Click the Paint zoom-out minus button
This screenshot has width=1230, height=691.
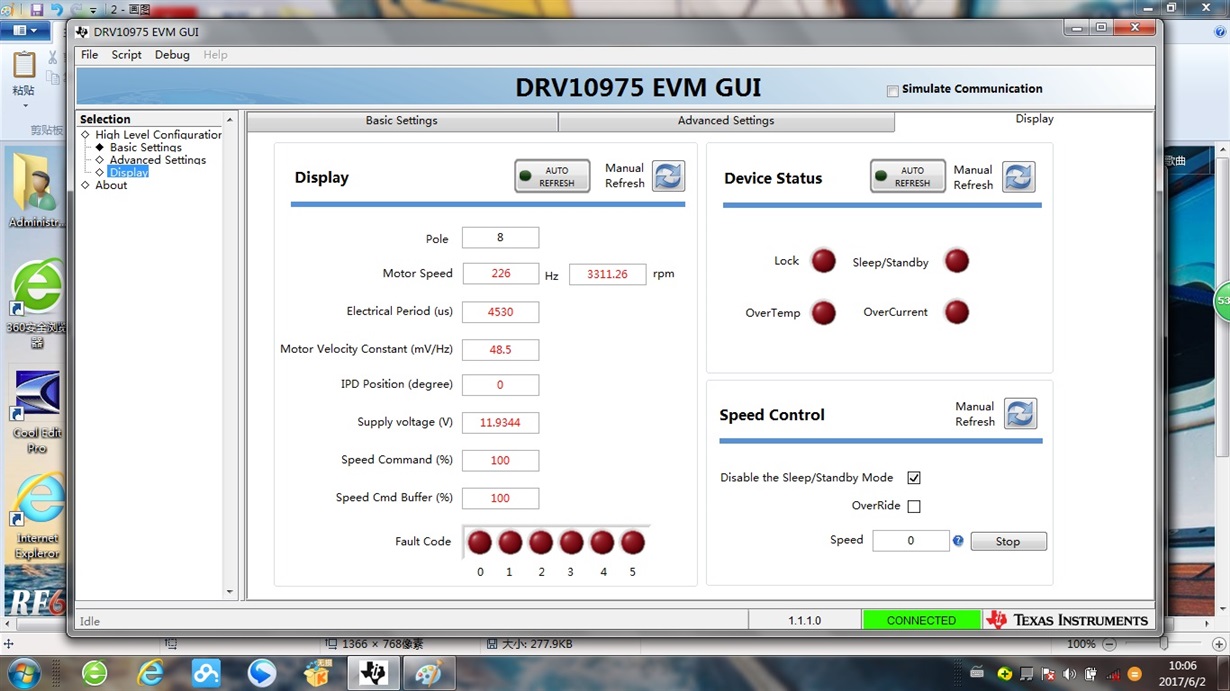(x=1109, y=645)
